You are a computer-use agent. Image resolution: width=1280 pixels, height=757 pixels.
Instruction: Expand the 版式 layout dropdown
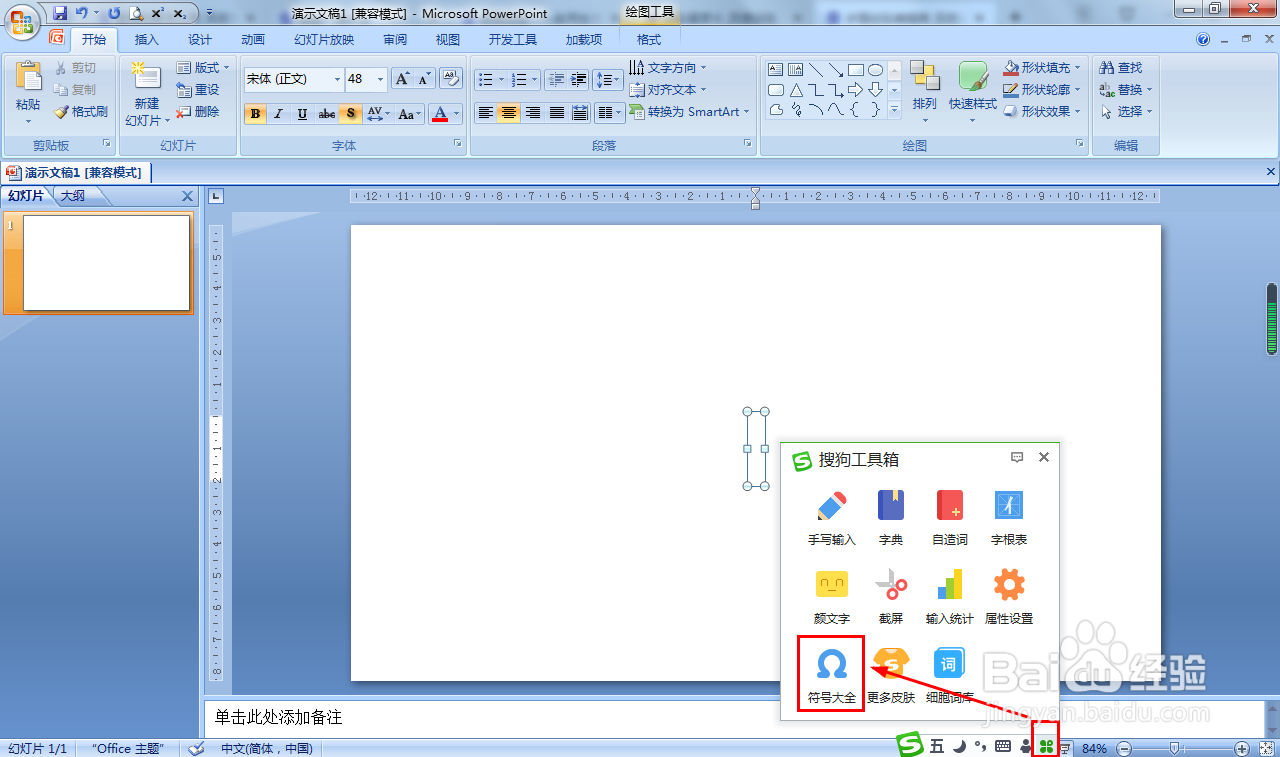pos(203,68)
